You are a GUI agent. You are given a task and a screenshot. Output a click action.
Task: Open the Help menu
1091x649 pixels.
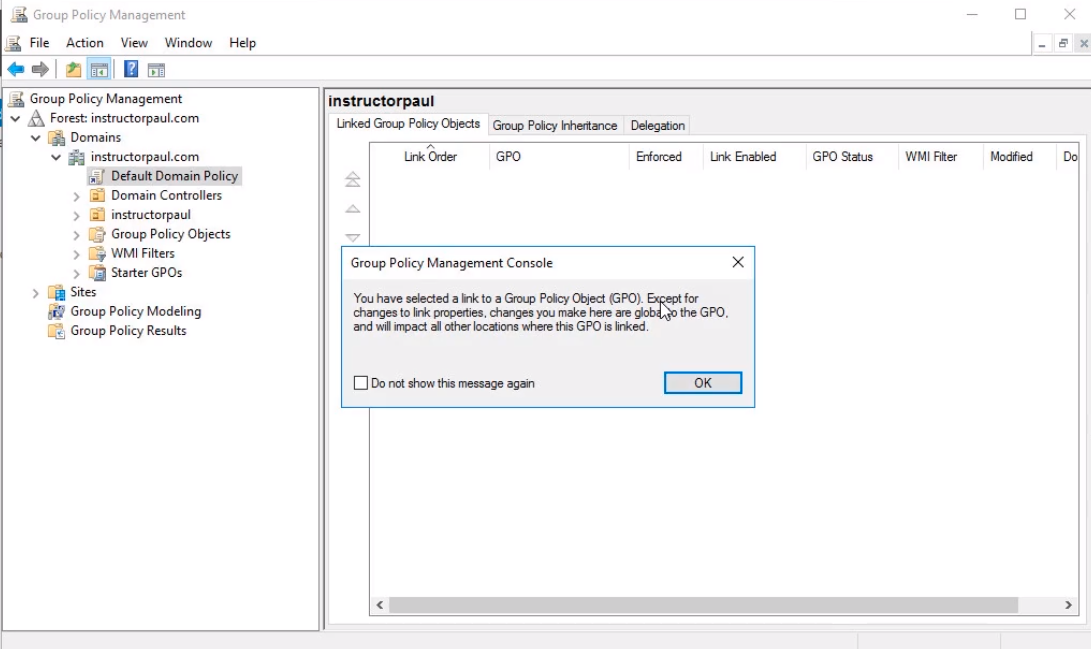pyautogui.click(x=243, y=43)
